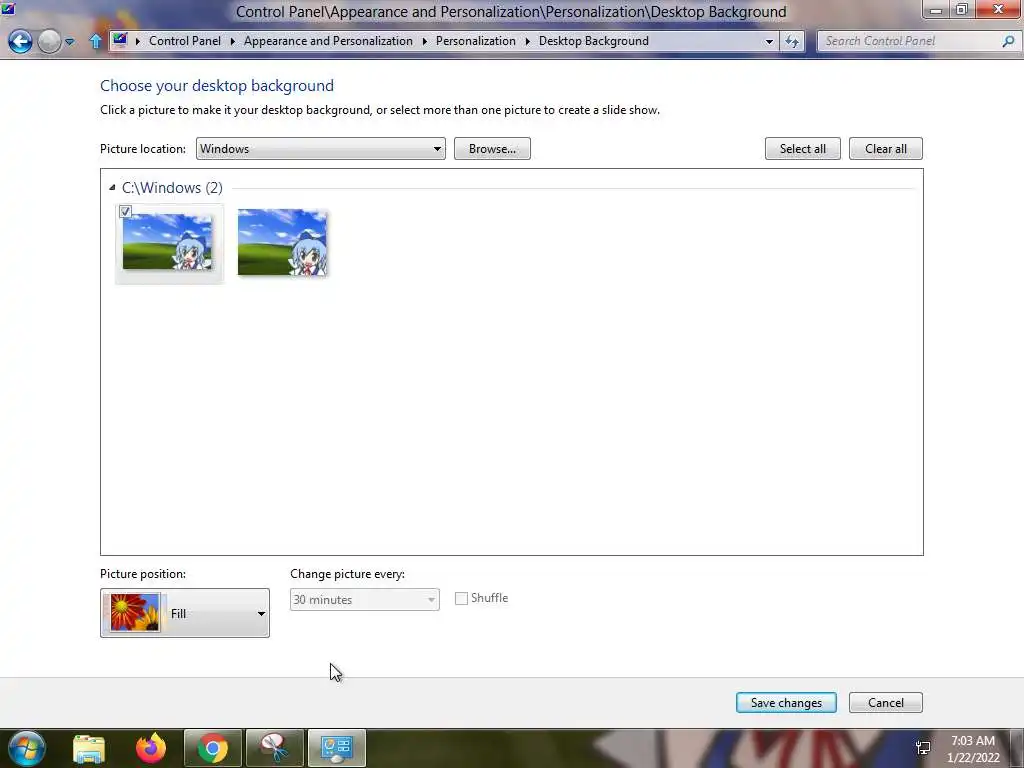1024x768 pixels.
Task: Click the Desktop Background breadcrumb
Action: coord(594,40)
